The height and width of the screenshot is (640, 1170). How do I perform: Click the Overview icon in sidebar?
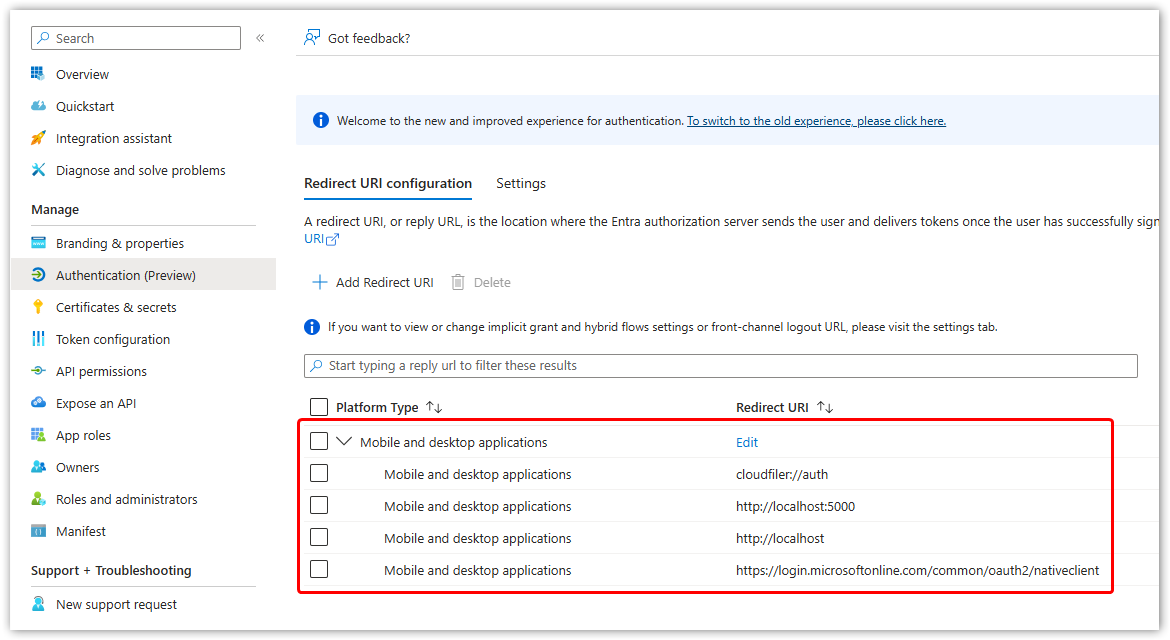pos(38,74)
